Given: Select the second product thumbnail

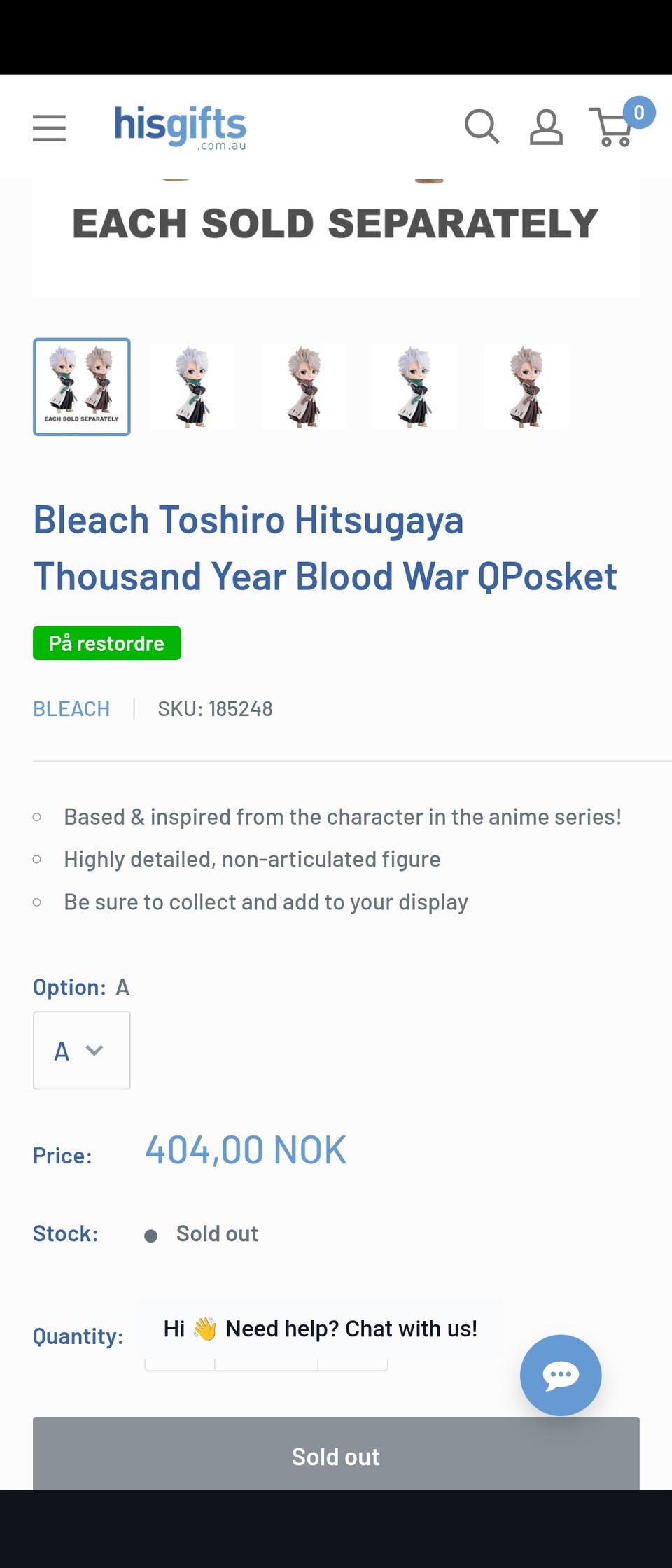Looking at the screenshot, I should pos(192,387).
